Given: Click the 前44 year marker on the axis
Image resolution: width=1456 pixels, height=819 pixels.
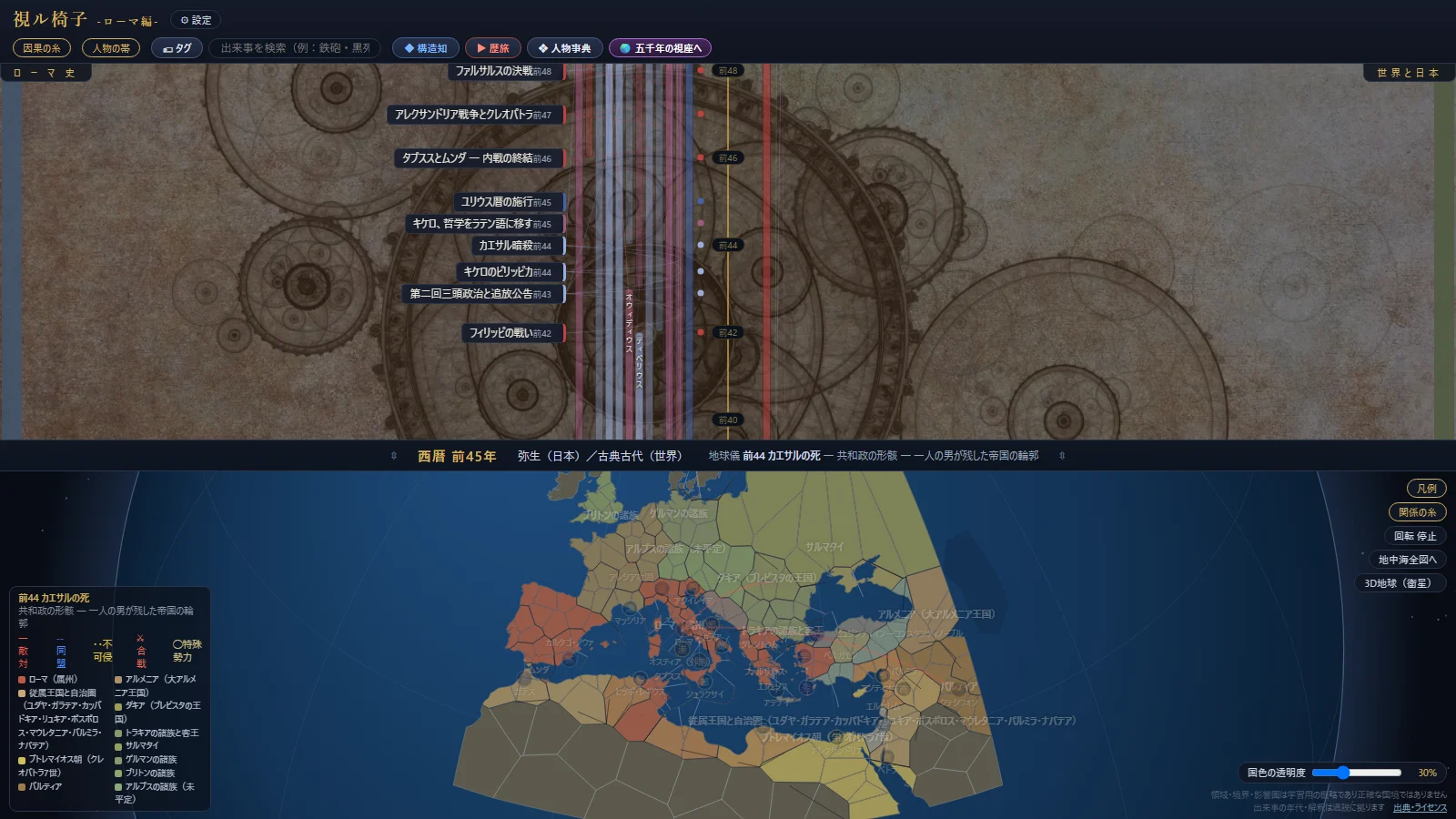Looking at the screenshot, I should [x=728, y=246].
